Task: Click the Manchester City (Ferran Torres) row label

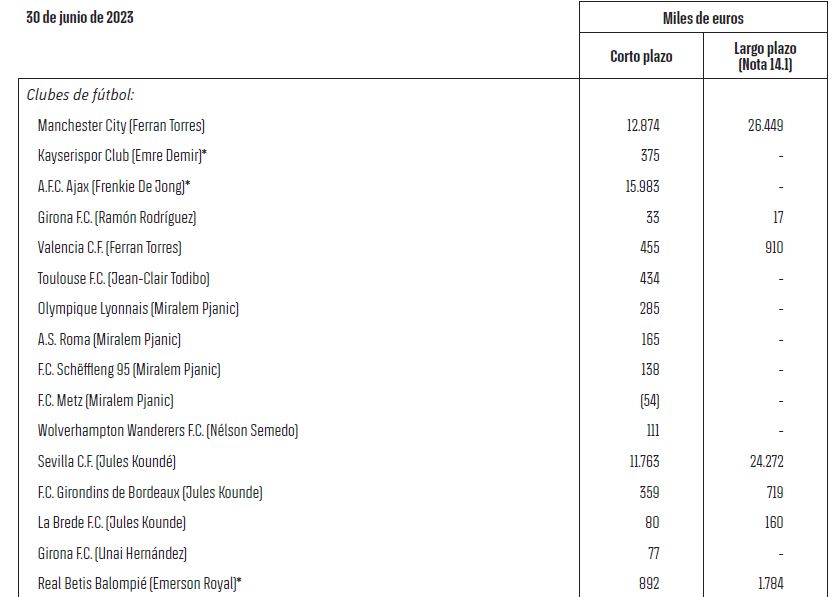Action: [x=121, y=126]
